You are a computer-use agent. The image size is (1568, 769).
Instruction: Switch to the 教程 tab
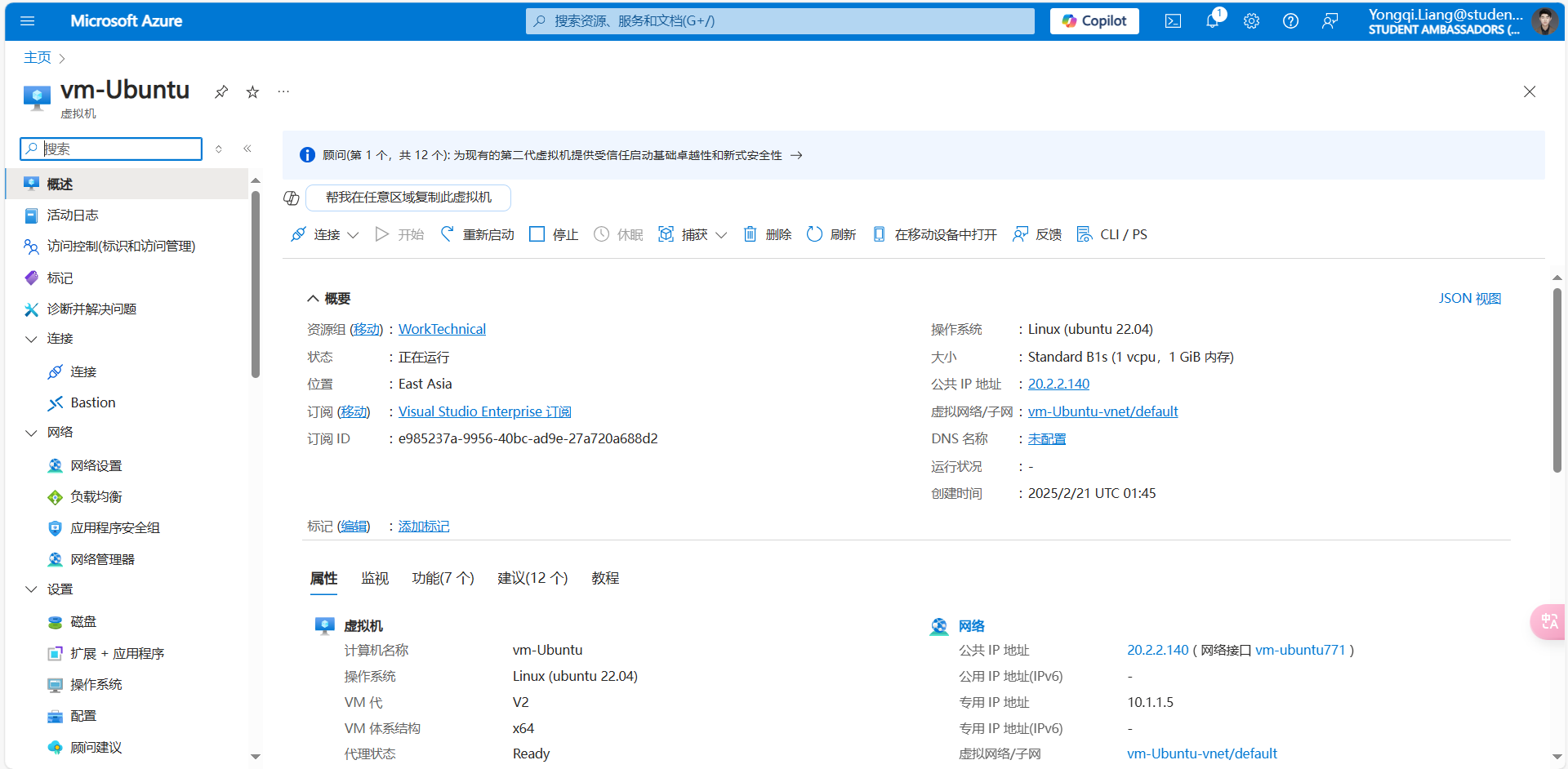pyautogui.click(x=605, y=578)
